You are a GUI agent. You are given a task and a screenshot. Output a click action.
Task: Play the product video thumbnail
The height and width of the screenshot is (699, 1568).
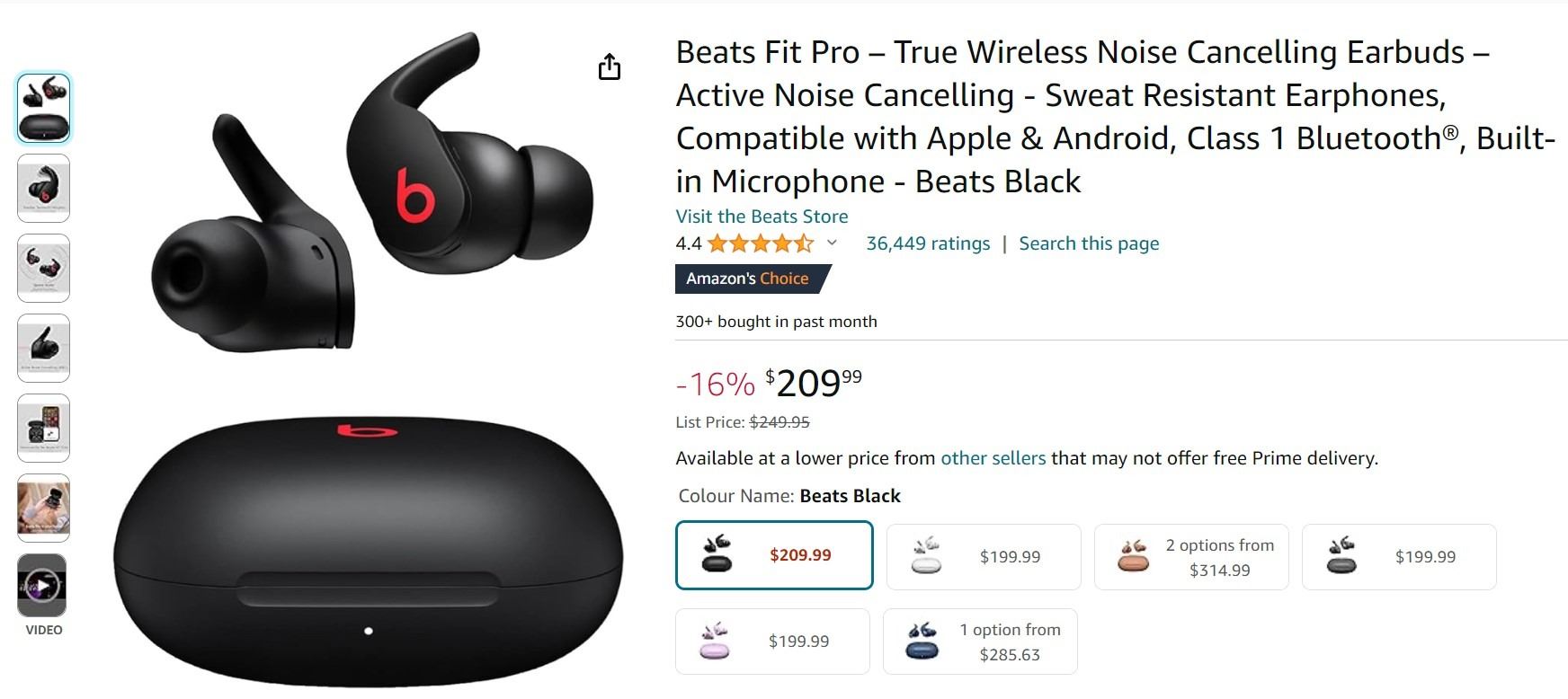point(42,586)
